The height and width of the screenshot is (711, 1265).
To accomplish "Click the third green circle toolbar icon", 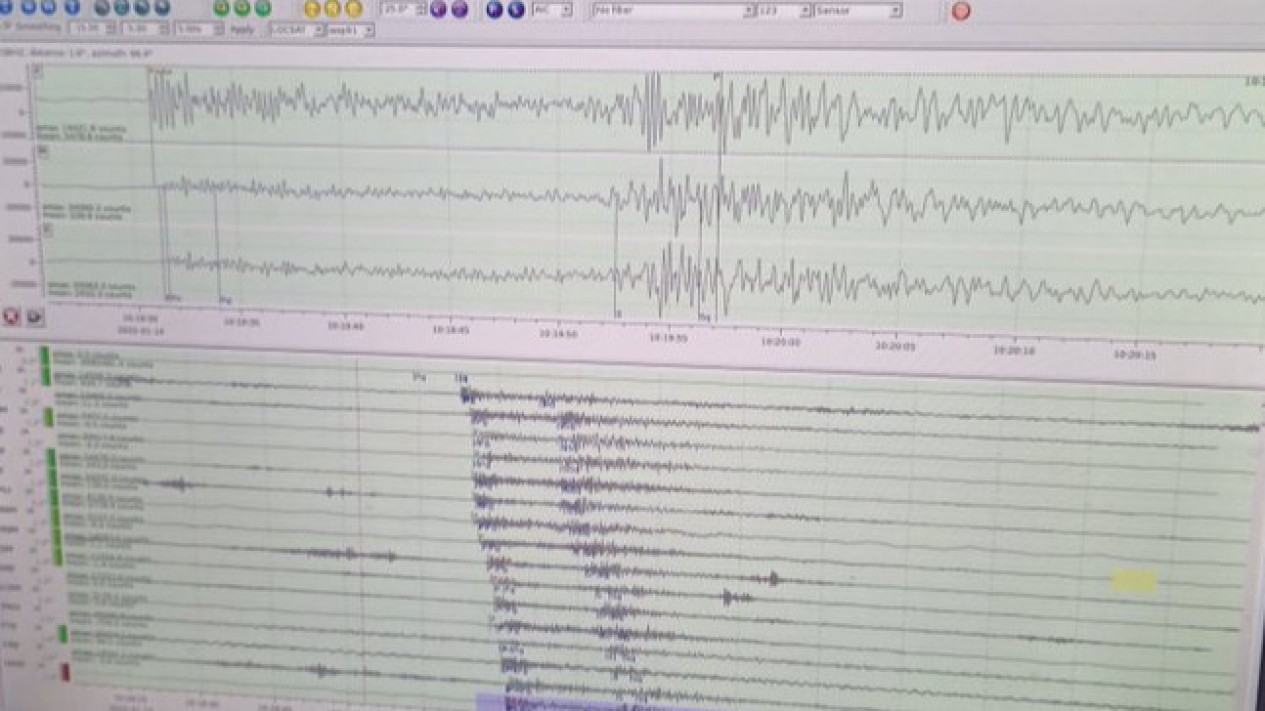I will (263, 9).
